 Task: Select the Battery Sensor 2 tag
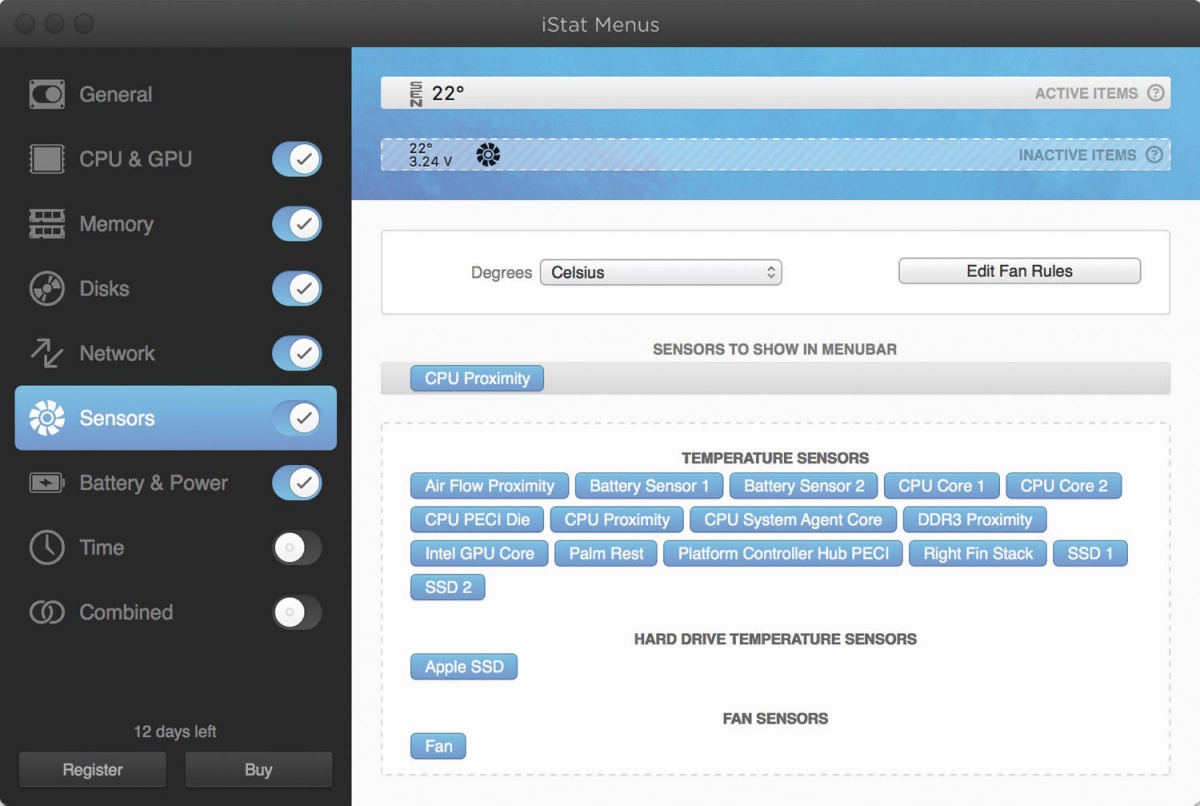[x=804, y=486]
